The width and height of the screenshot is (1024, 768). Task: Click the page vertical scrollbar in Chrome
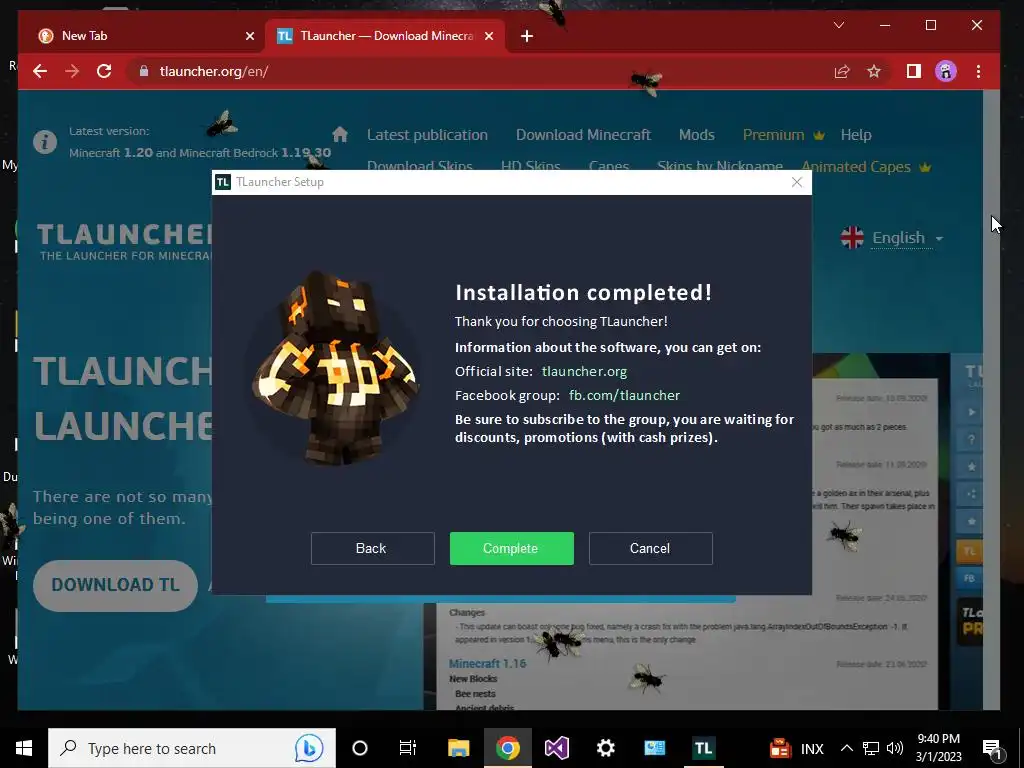[x=991, y=398]
